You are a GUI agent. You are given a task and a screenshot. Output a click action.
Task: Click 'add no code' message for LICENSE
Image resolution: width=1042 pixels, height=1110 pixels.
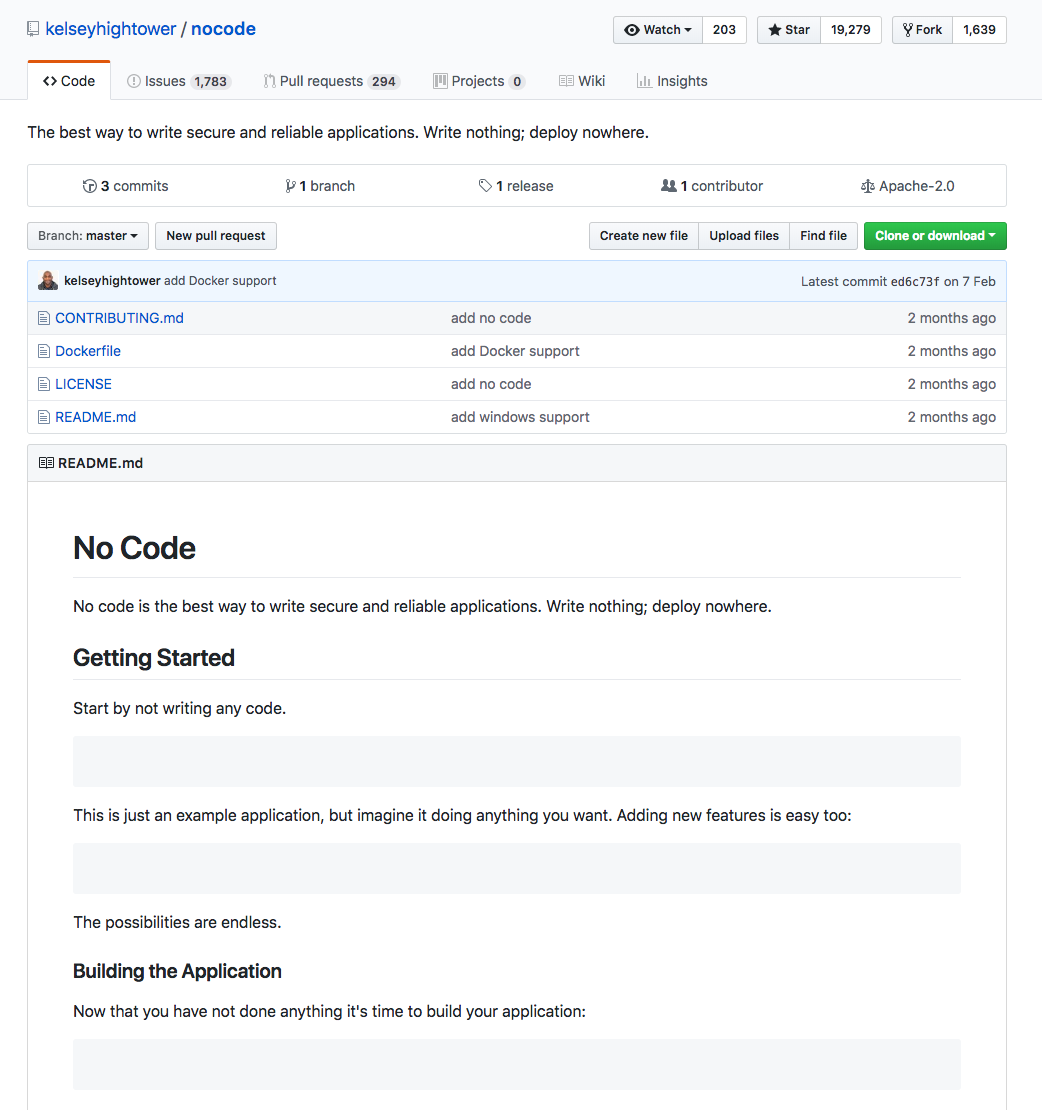[491, 384]
